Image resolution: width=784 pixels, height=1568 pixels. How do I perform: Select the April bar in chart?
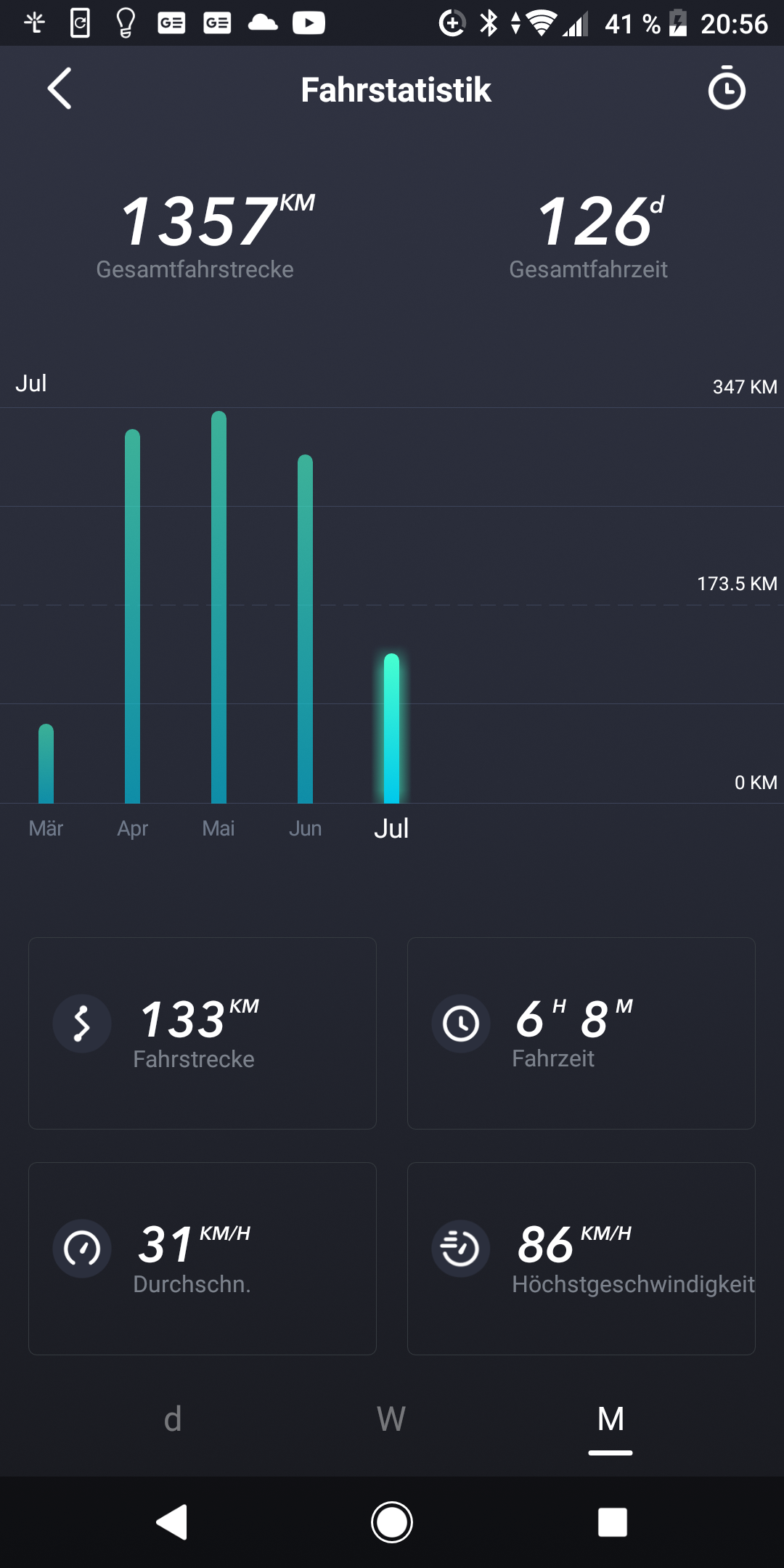[x=132, y=617]
